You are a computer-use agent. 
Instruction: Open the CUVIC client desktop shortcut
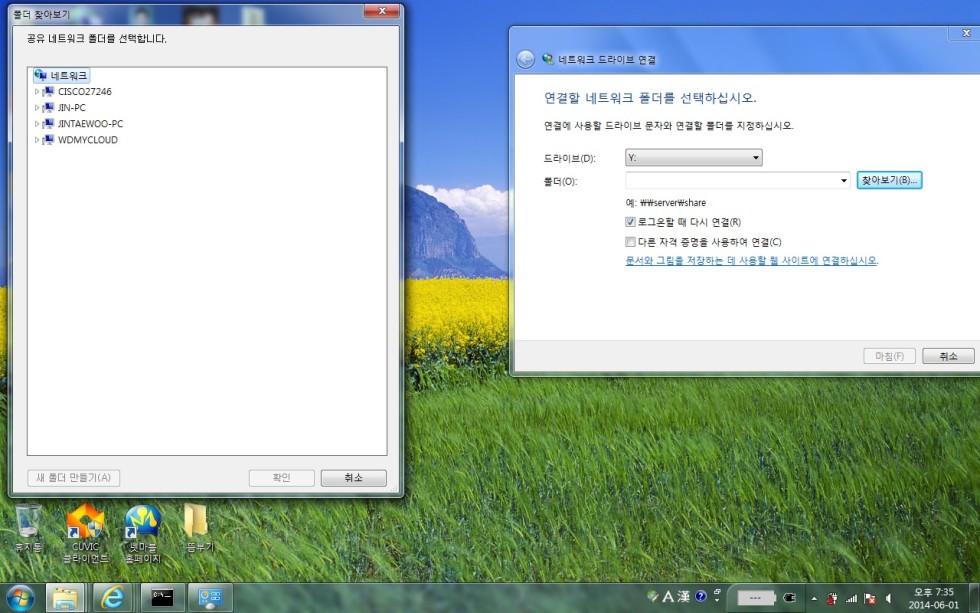tap(85, 522)
